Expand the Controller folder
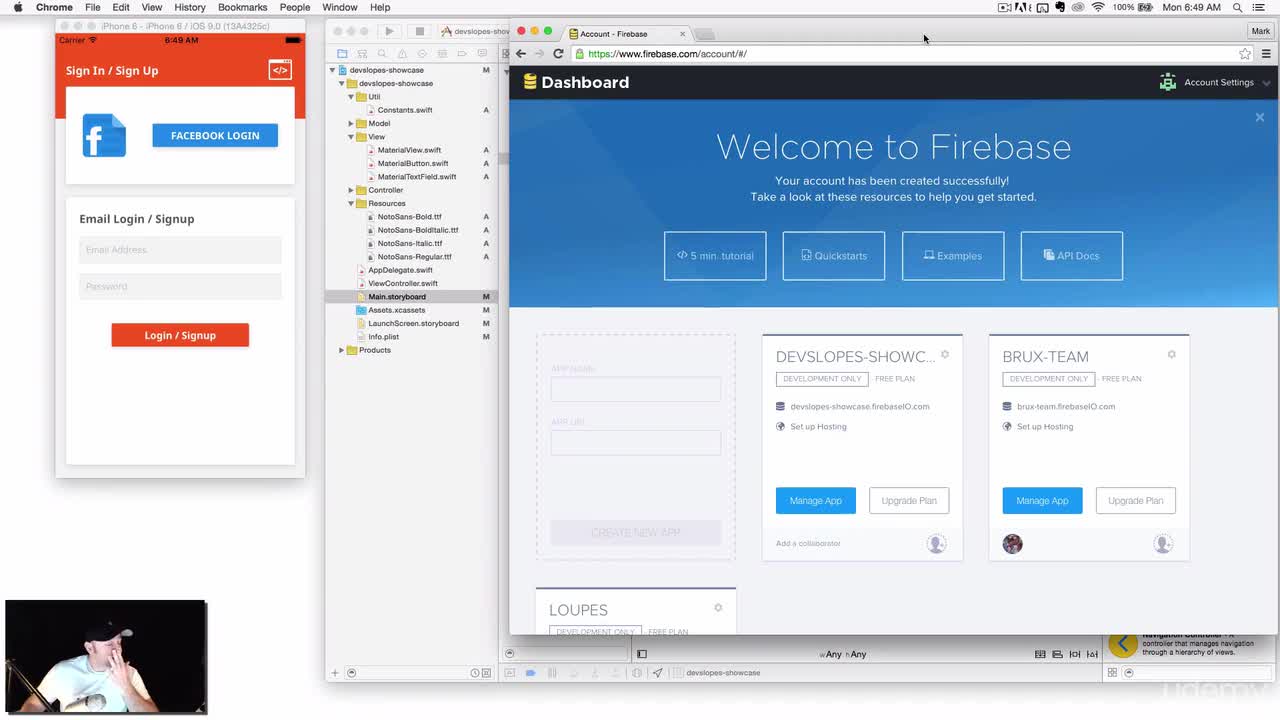The width and height of the screenshot is (1280, 720). tap(351, 190)
